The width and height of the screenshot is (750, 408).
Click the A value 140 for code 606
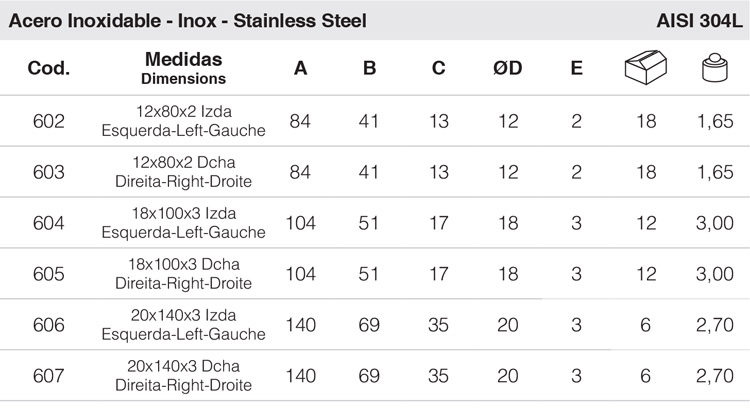(301, 325)
